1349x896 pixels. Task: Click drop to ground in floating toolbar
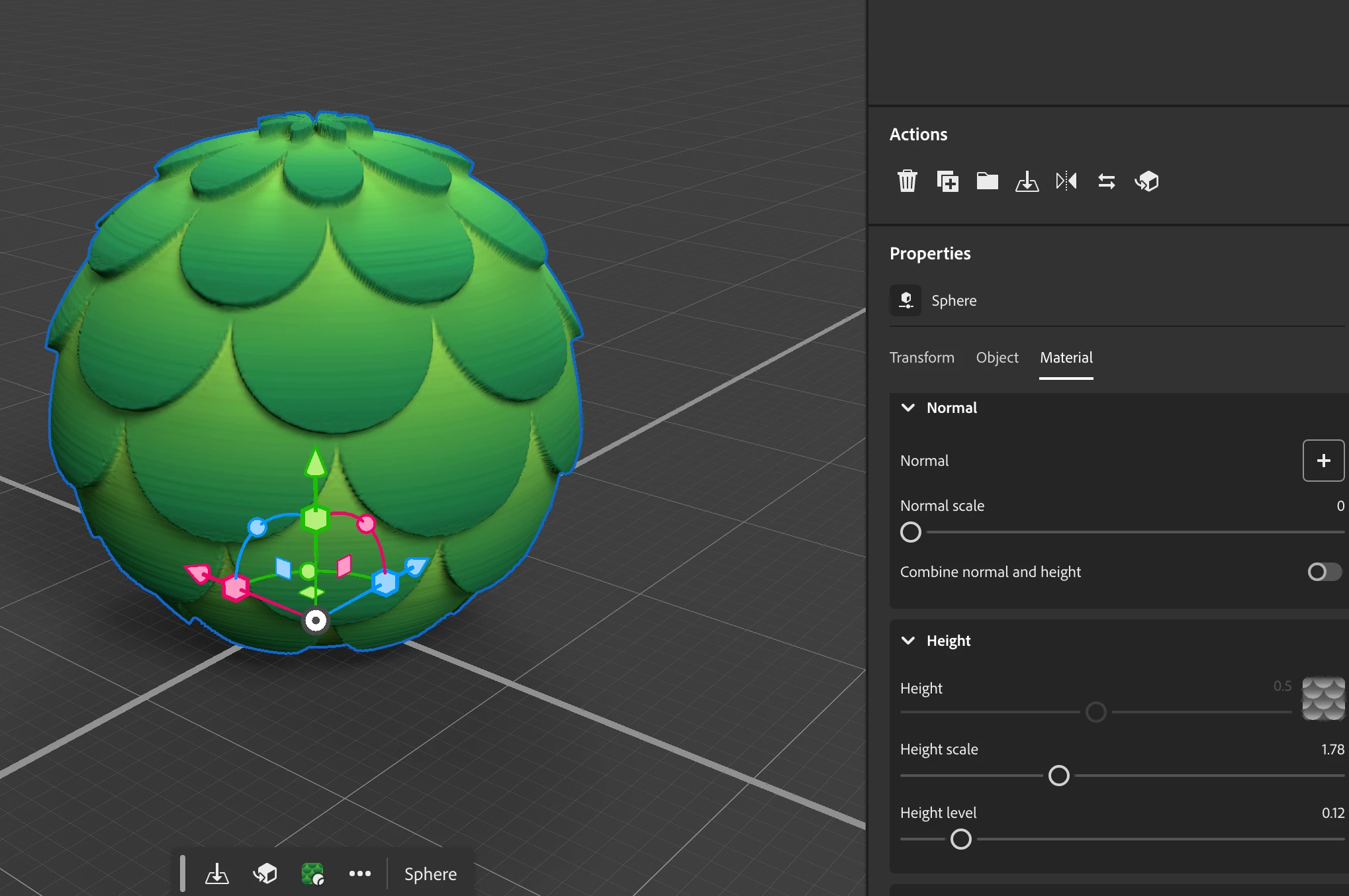[216, 874]
